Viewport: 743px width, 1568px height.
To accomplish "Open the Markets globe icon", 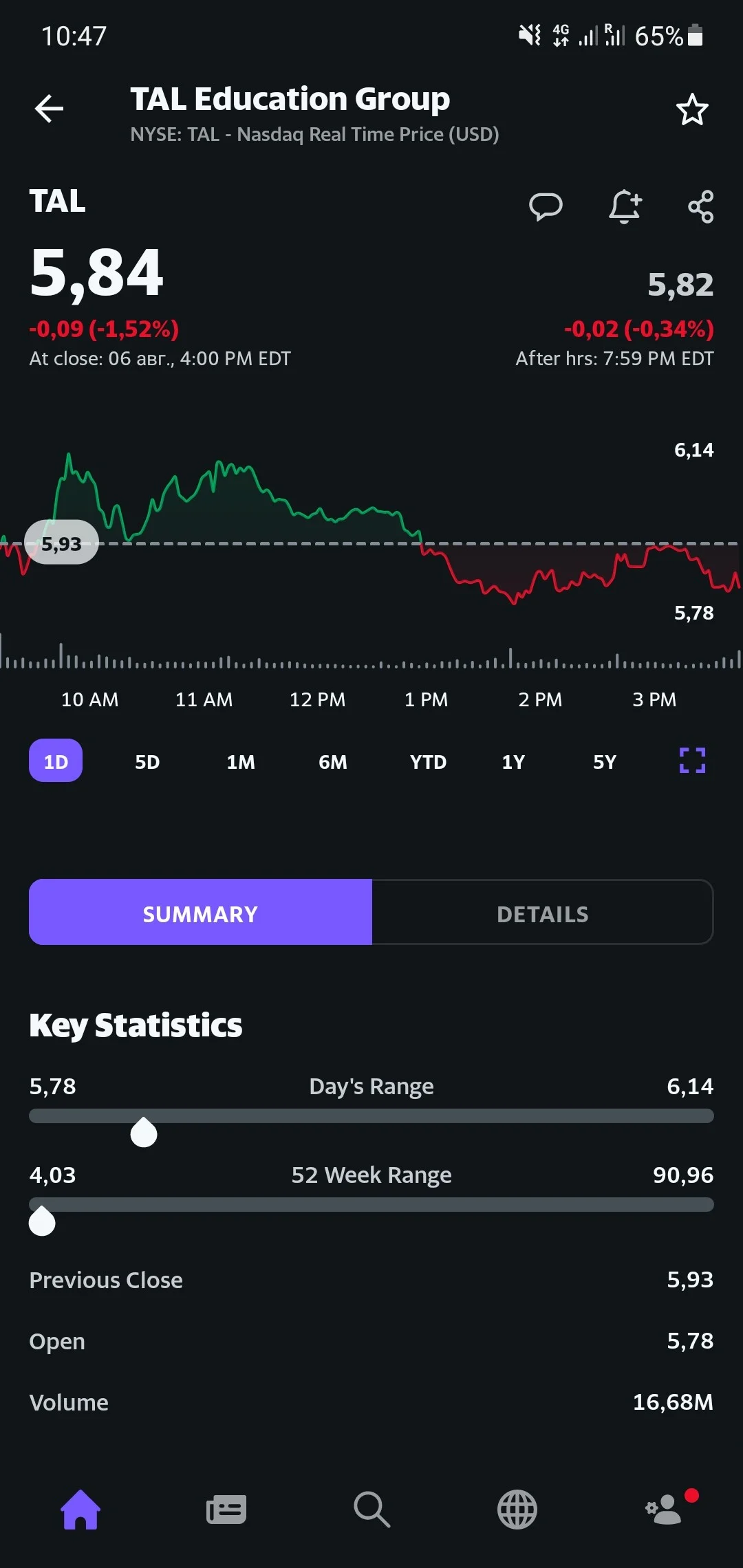I will click(x=517, y=1510).
